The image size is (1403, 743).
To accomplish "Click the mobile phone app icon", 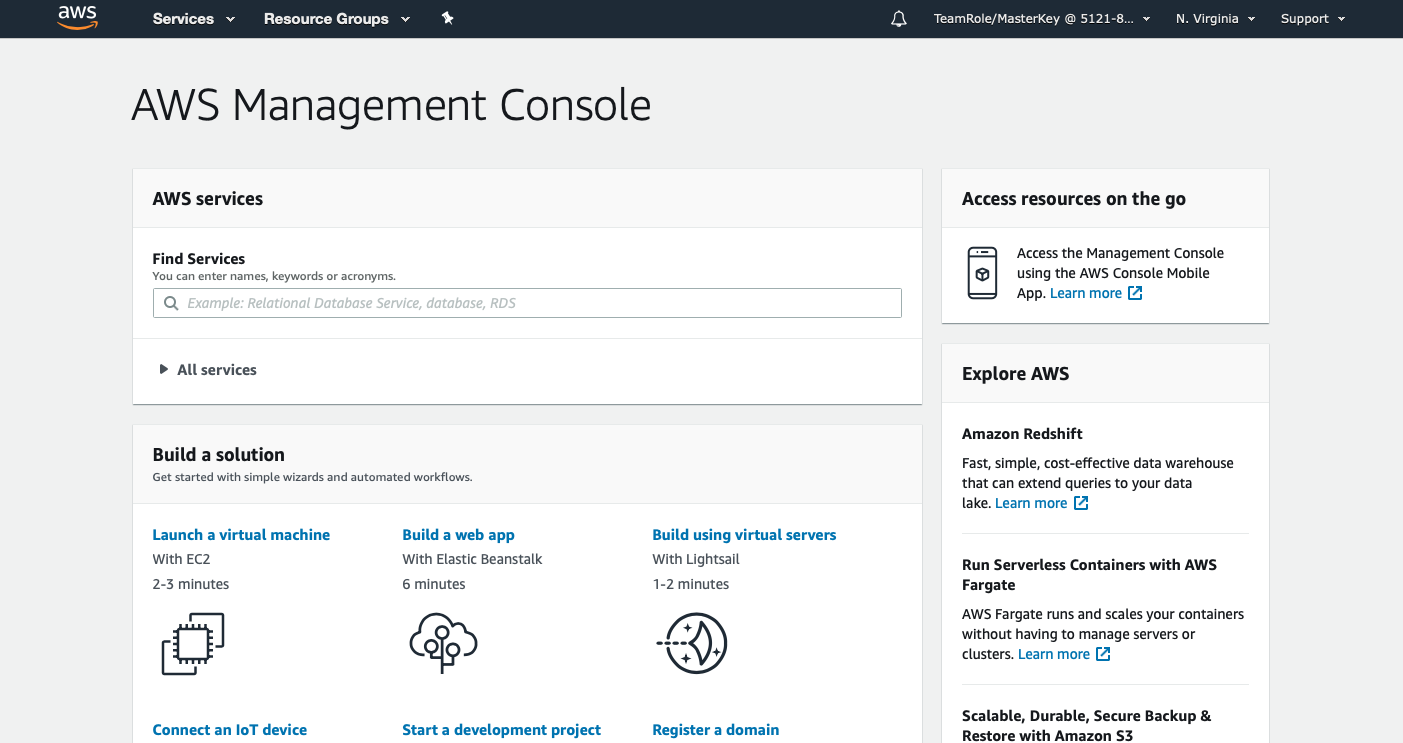I will click(982, 273).
